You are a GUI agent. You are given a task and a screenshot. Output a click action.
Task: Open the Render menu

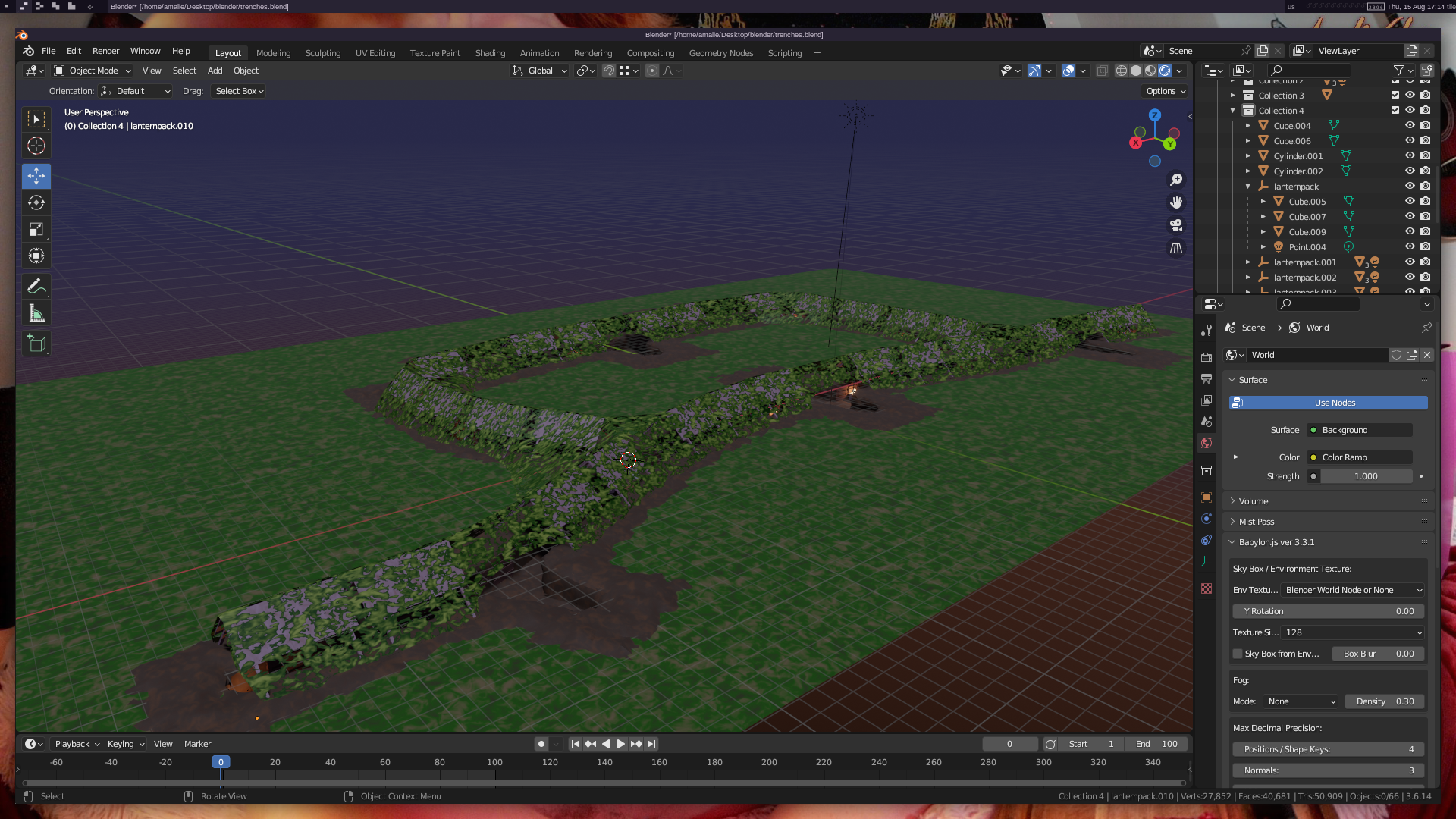click(x=105, y=51)
